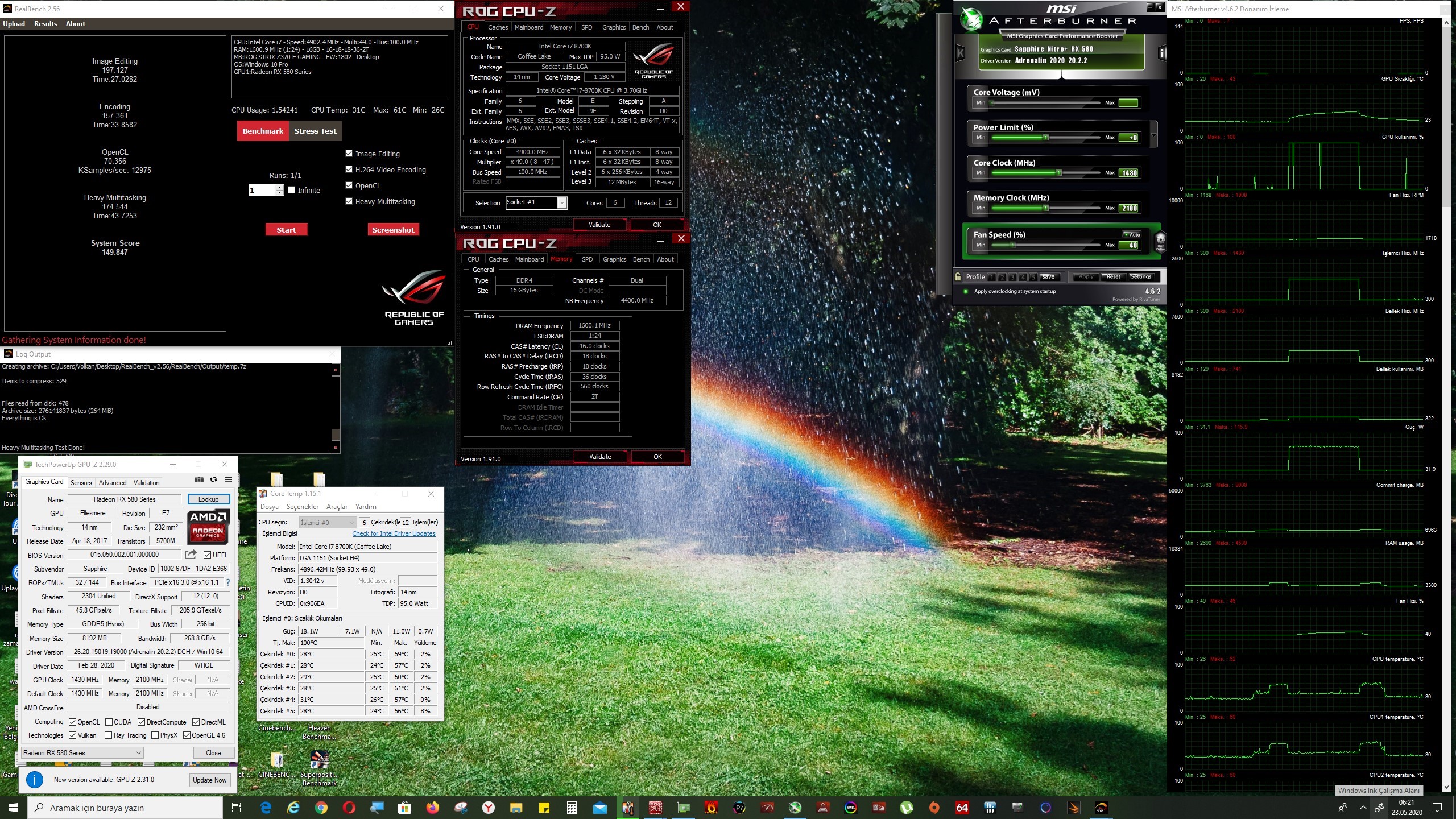Open the AIDA64 taskbar icon
Viewport: 1456px width, 819px height.
(962, 808)
